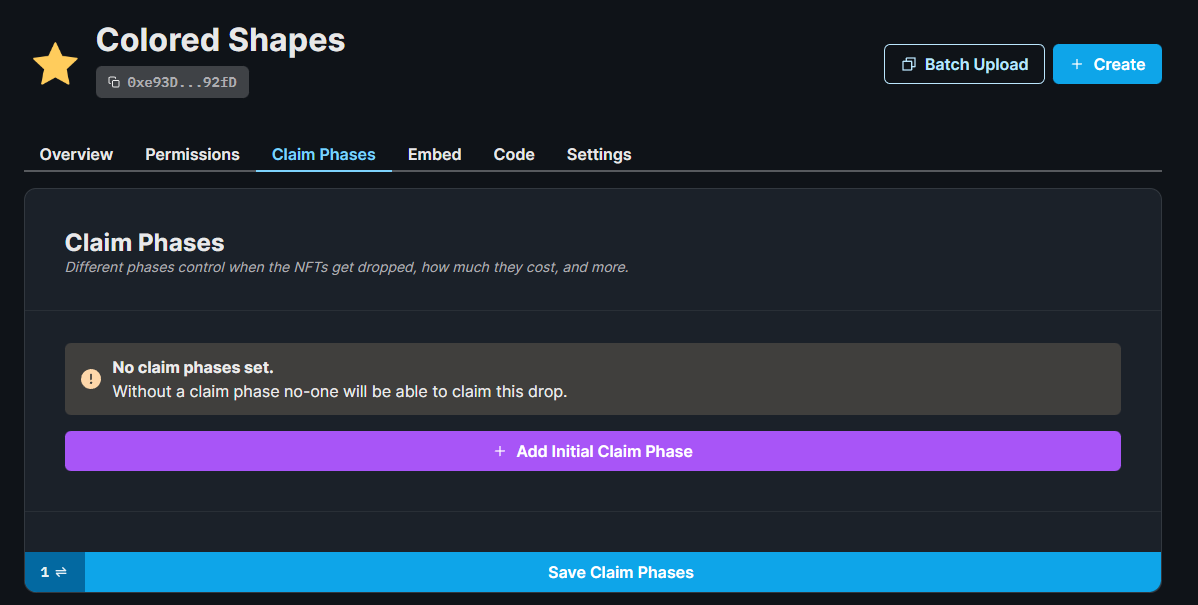Click the Batch Upload button
The image size is (1198, 605).
(x=964, y=63)
